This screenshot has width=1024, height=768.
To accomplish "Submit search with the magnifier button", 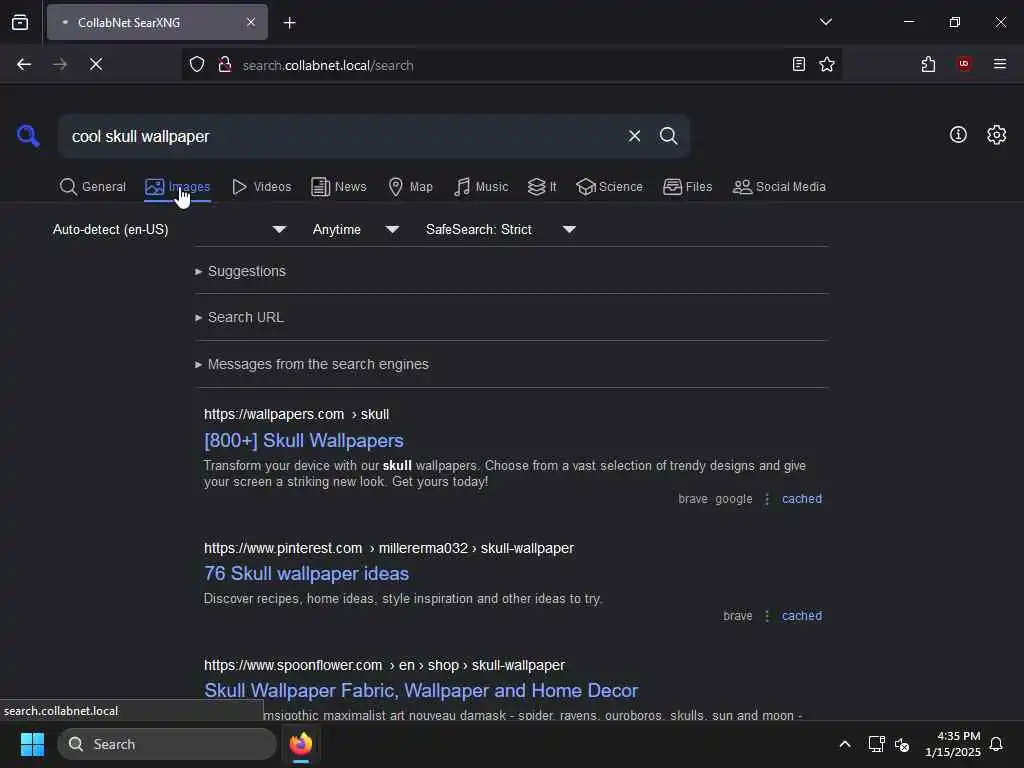I will point(668,136).
